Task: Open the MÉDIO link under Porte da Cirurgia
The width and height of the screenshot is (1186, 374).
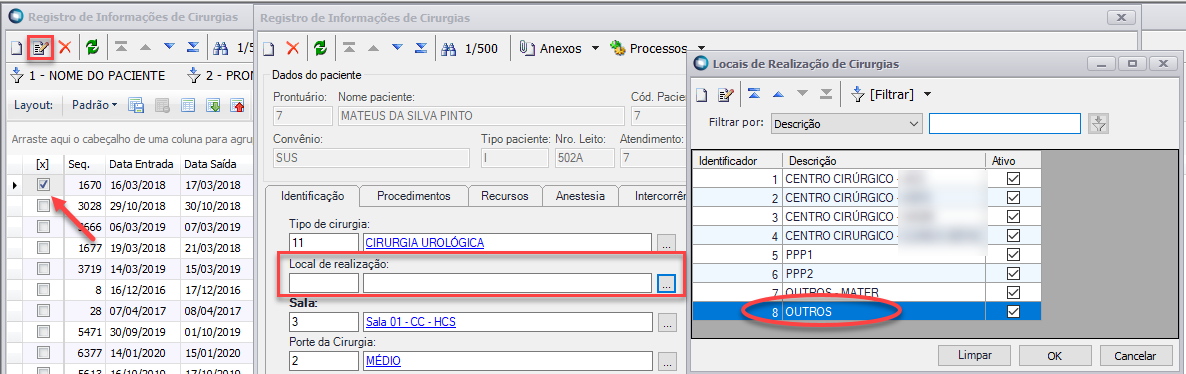Action: (383, 361)
